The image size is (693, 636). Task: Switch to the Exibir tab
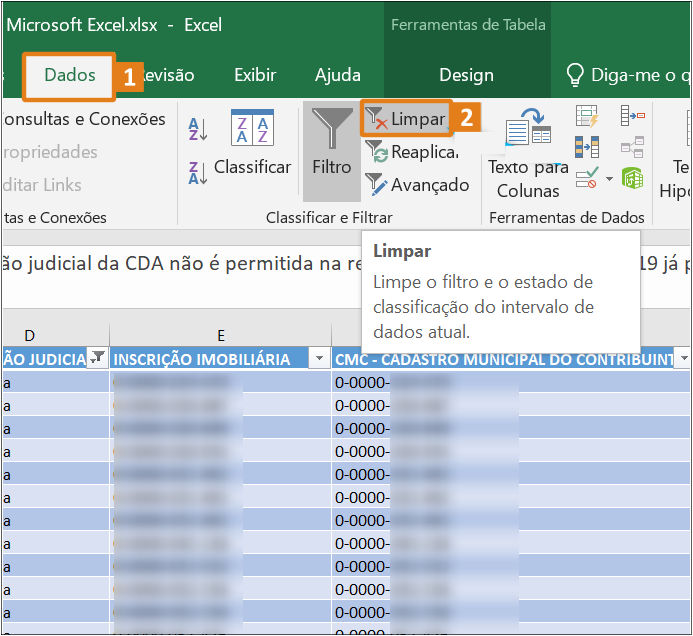pyautogui.click(x=255, y=75)
